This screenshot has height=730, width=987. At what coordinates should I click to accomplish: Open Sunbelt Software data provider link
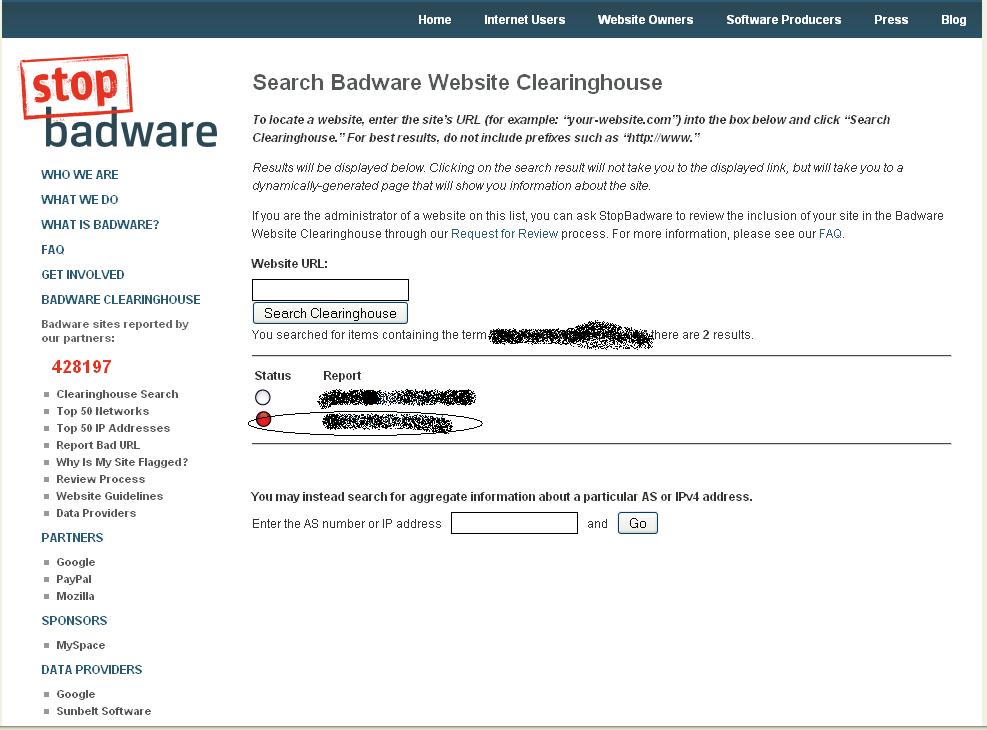point(104,710)
